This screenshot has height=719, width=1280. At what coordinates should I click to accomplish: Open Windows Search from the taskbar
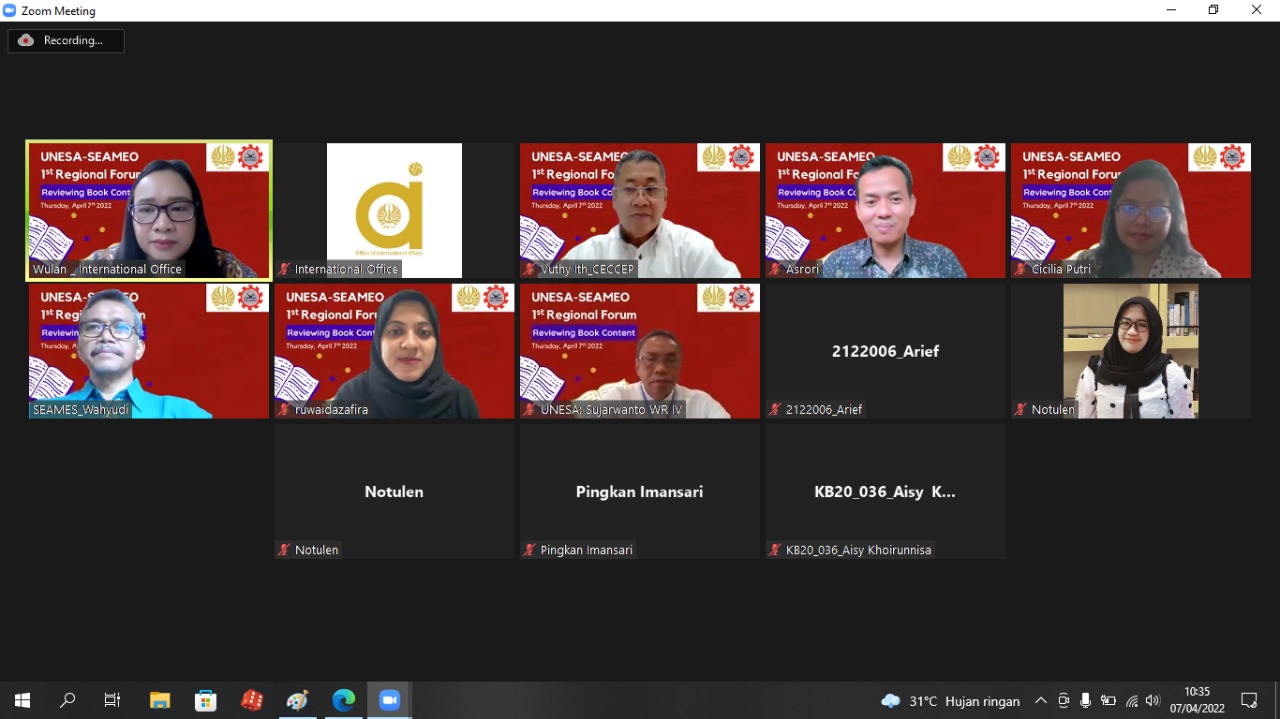coord(68,700)
